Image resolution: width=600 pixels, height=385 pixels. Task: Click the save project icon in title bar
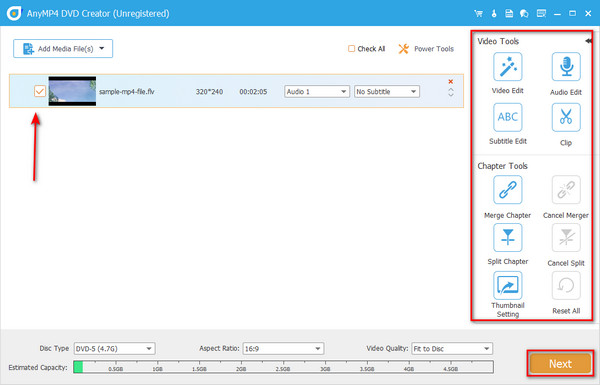pyautogui.click(x=509, y=14)
